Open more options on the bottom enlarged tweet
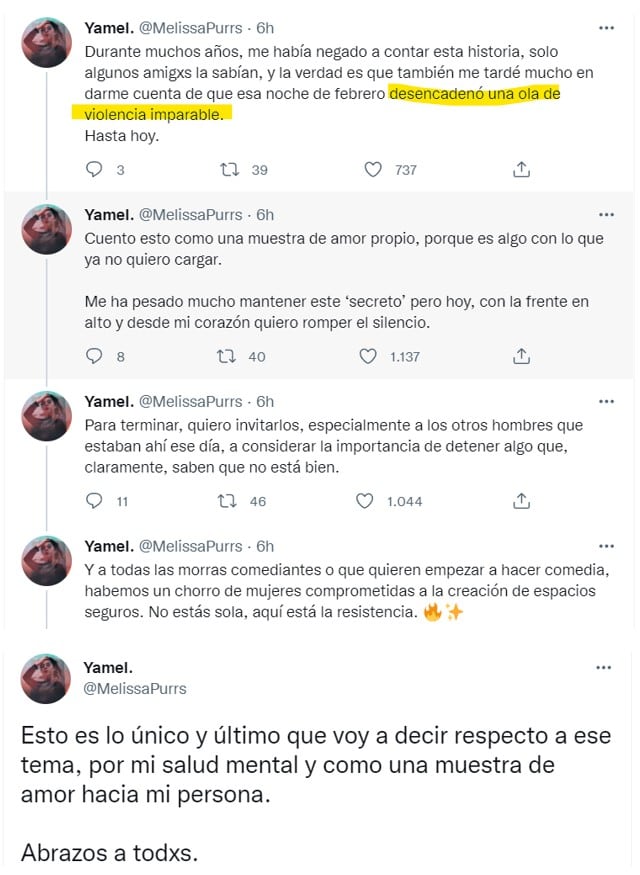This screenshot has height=875, width=640. [x=604, y=667]
